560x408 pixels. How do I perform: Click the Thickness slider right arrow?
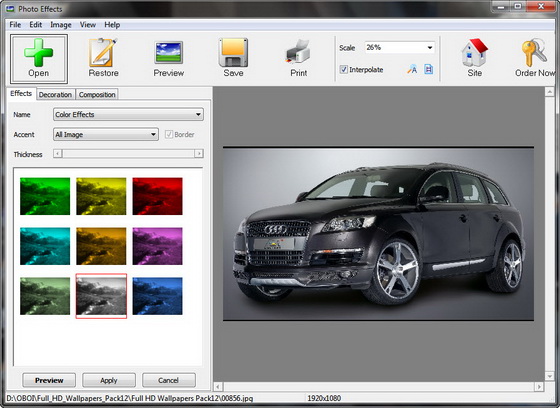point(199,154)
